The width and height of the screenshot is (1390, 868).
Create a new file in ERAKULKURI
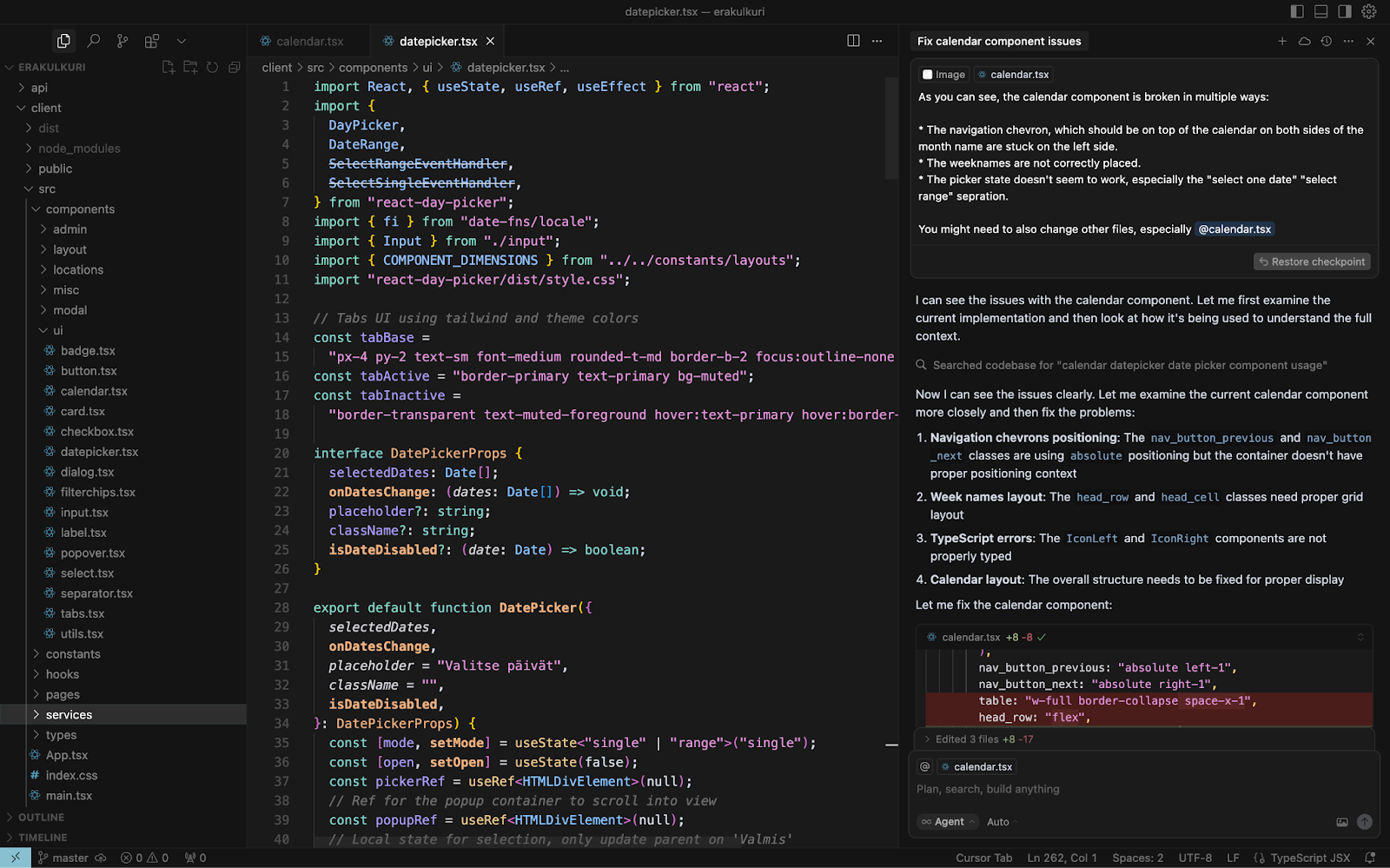point(169,67)
